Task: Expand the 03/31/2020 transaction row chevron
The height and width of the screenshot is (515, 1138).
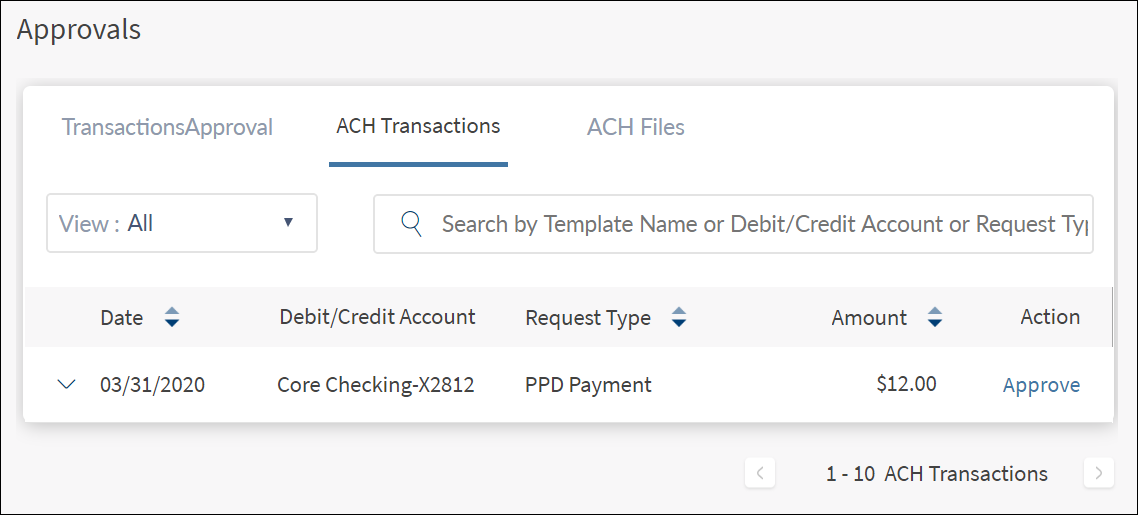Action: pos(67,384)
